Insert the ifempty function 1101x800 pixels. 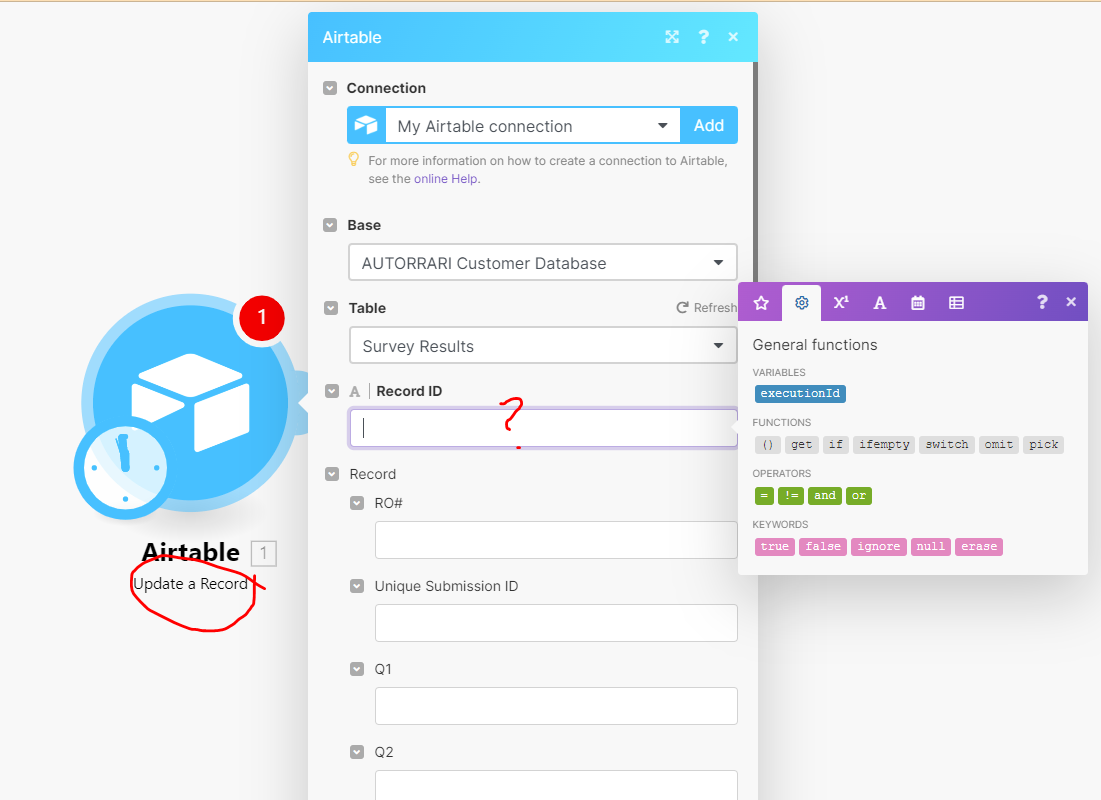[884, 445]
